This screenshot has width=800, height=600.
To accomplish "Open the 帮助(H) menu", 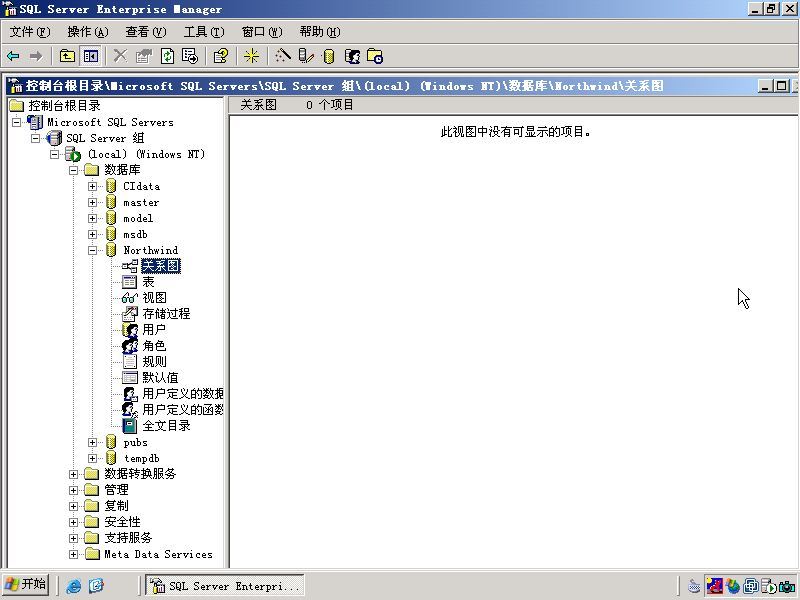I will point(320,32).
